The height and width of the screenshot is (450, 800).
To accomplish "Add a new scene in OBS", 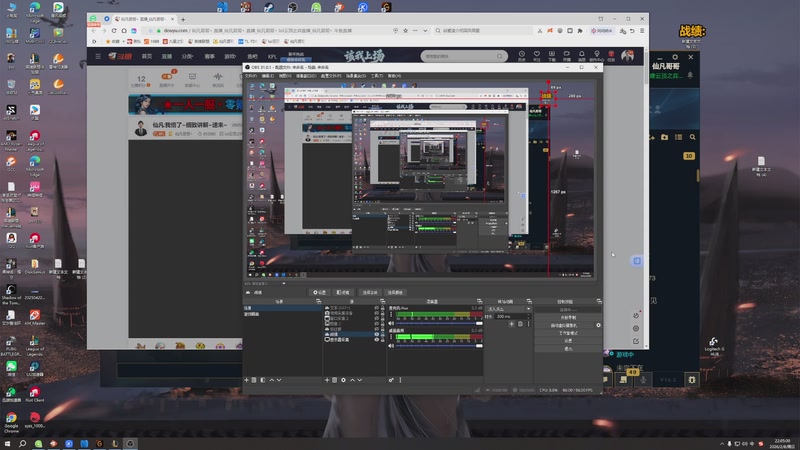I will click(246, 380).
